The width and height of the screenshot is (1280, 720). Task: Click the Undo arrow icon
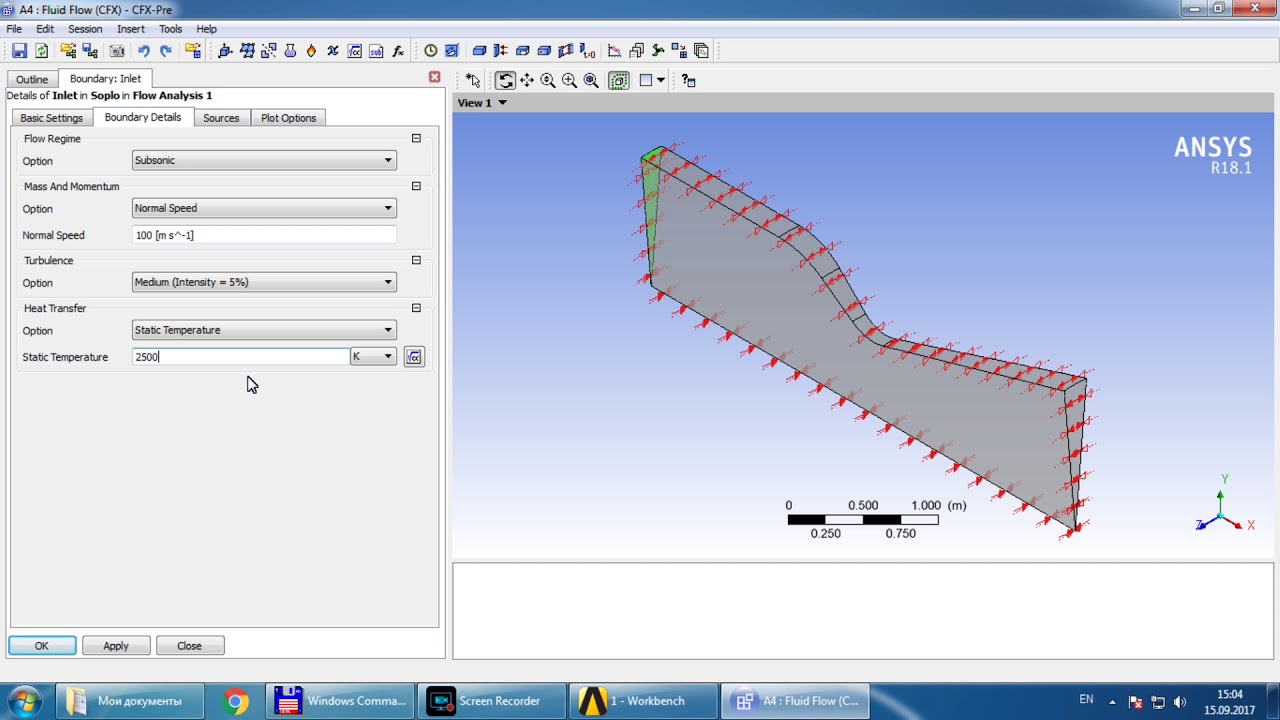coord(144,51)
